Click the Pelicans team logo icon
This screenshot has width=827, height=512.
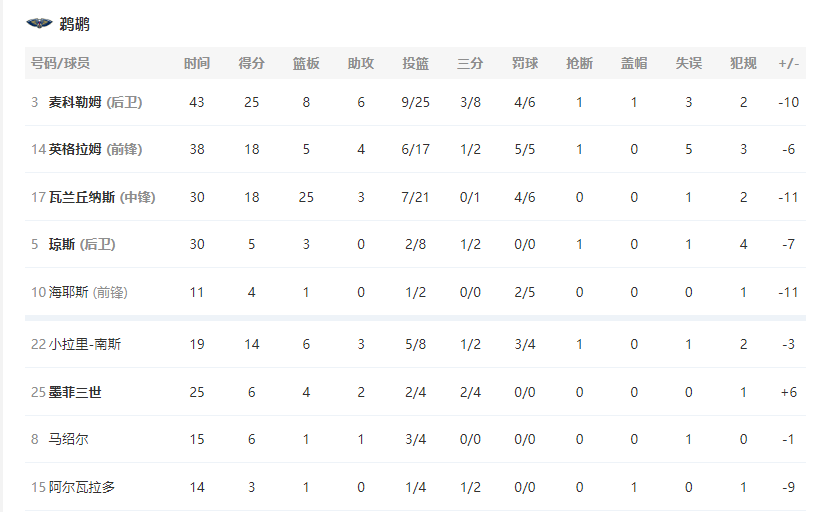[x=39, y=23]
